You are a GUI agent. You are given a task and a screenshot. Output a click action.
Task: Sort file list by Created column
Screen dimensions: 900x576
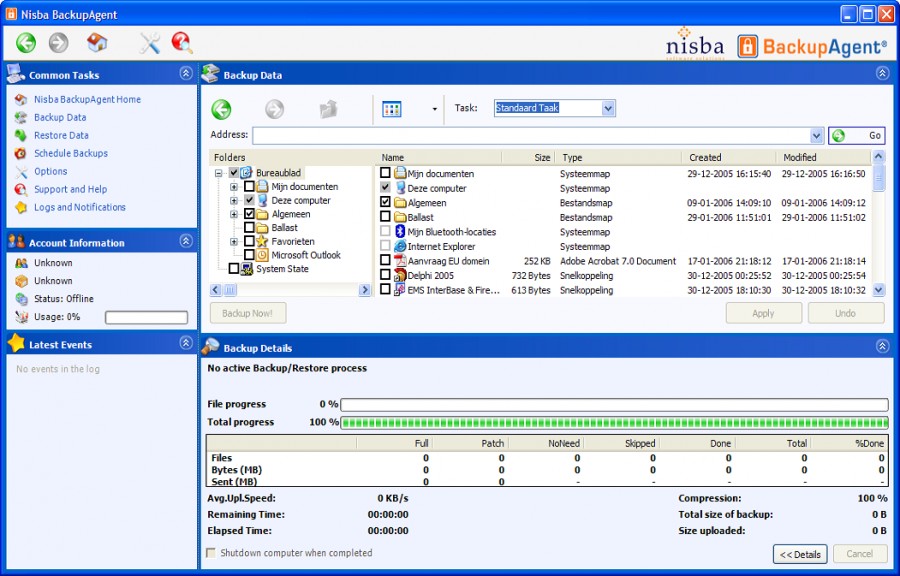click(730, 157)
